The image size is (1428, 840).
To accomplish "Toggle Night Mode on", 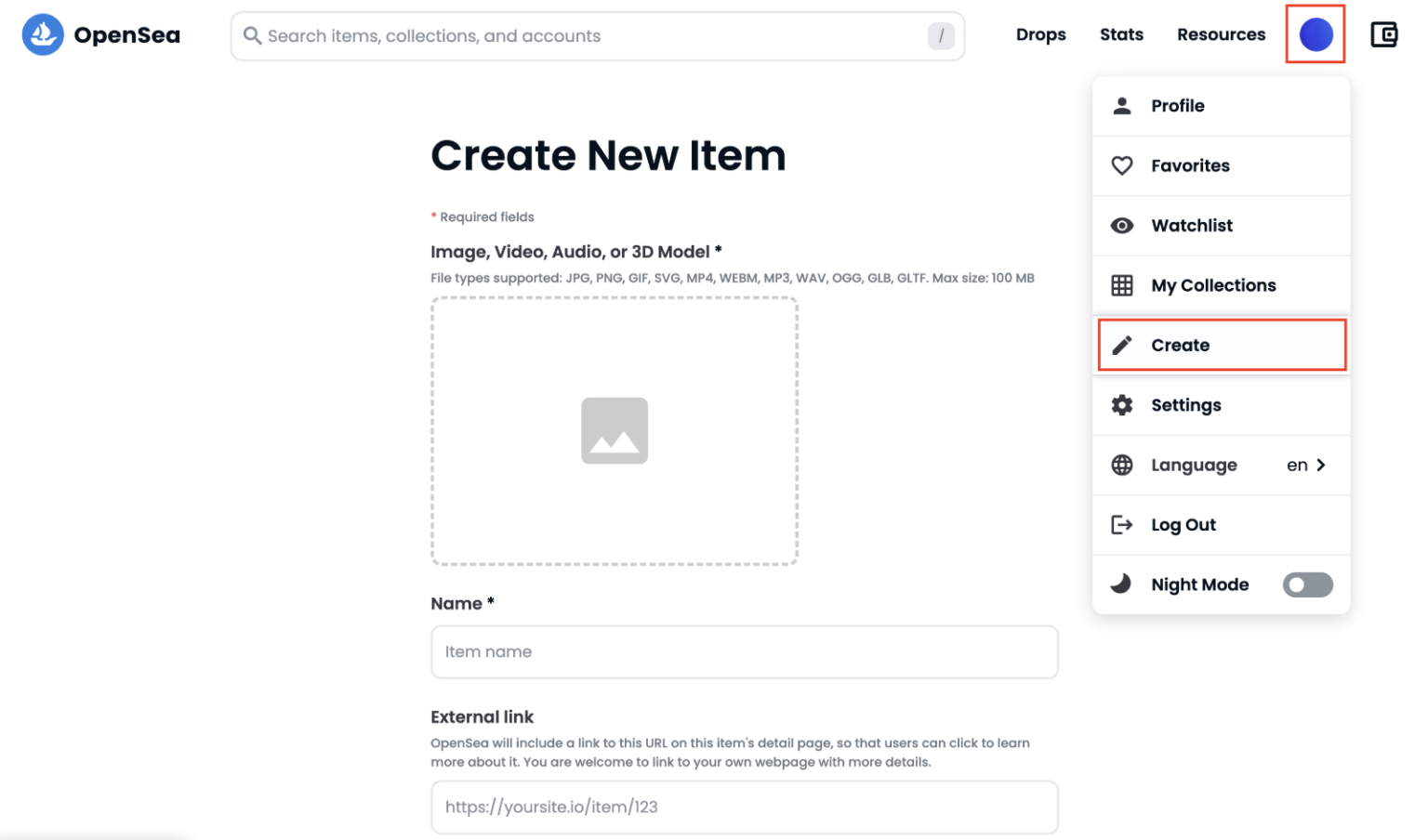I will (x=1307, y=584).
